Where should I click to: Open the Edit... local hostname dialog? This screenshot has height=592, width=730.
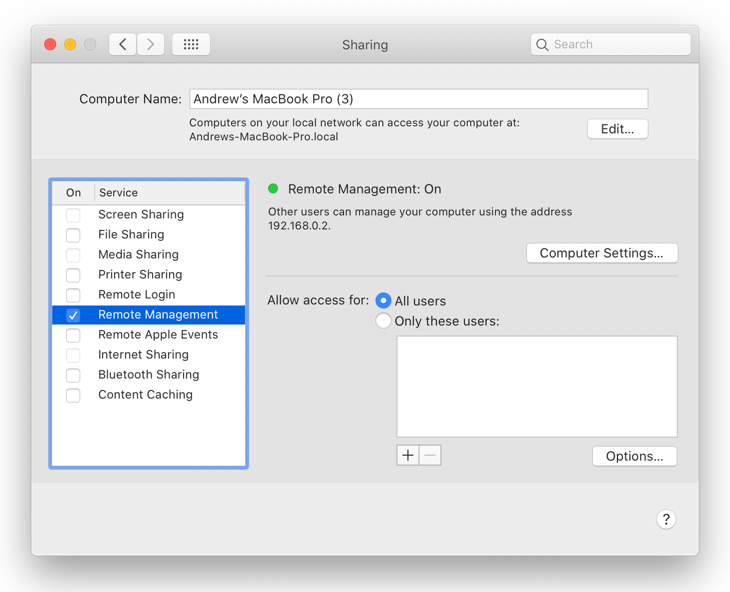click(617, 129)
